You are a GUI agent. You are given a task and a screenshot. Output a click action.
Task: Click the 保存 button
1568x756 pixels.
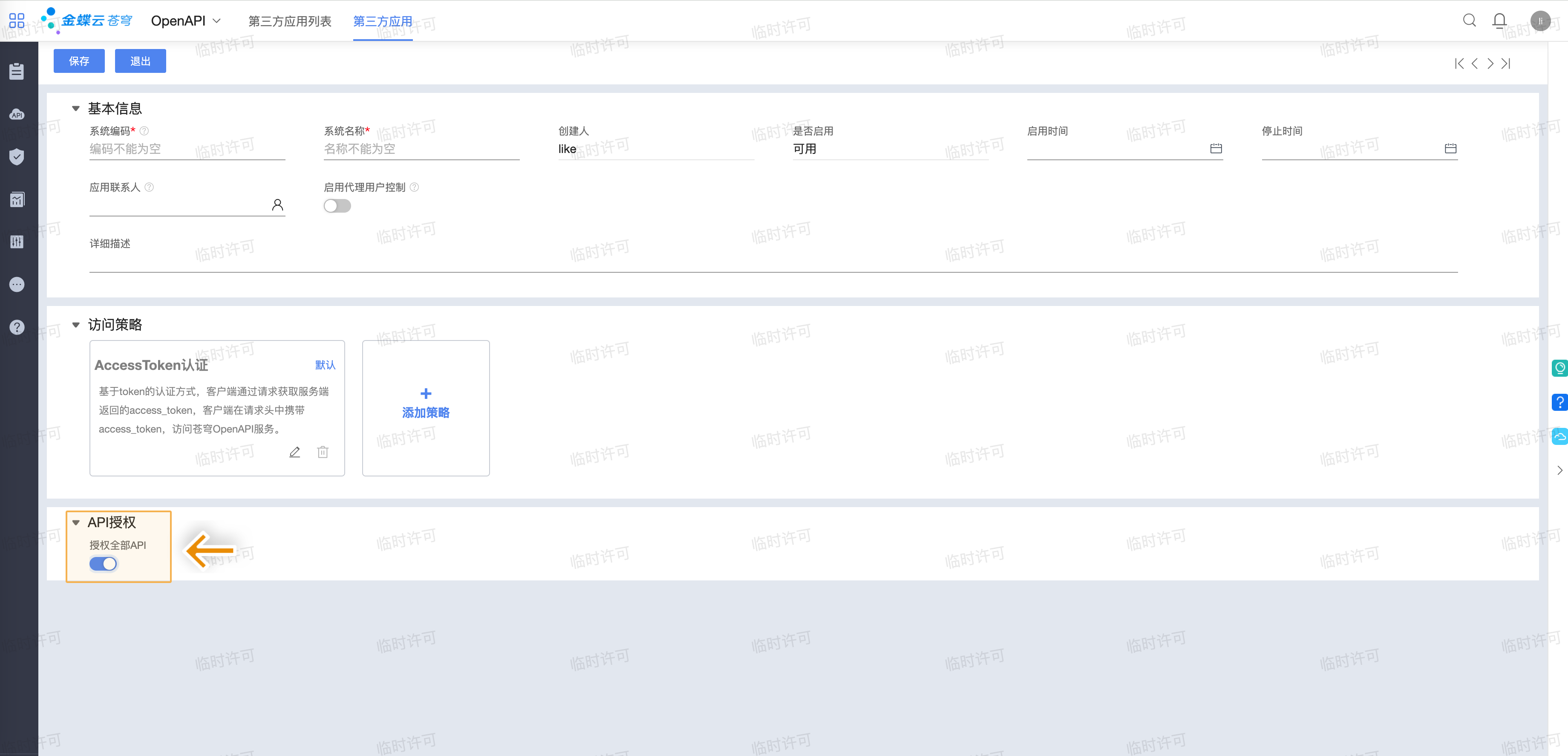click(x=79, y=61)
